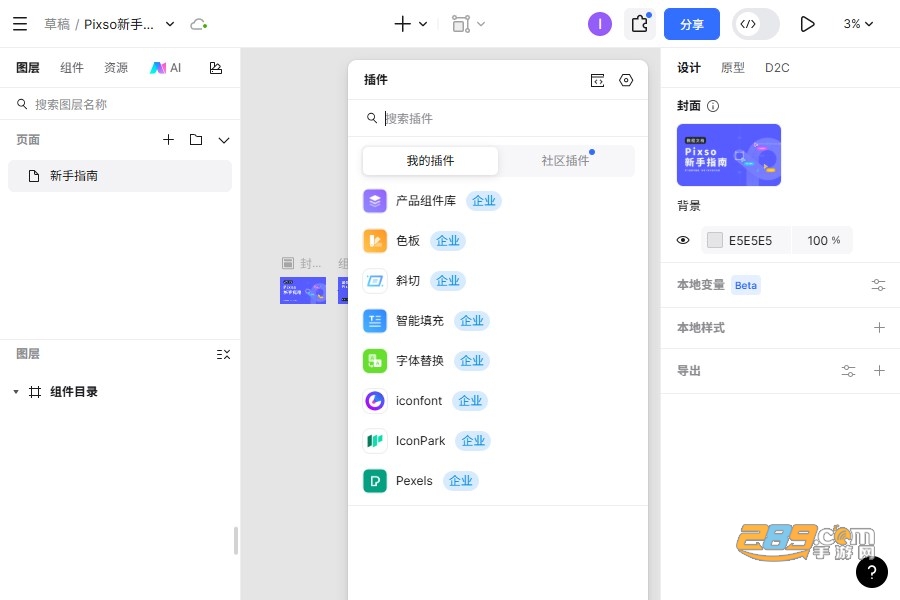
Task: Open plugin settings hexagon icon
Action: [x=626, y=80]
